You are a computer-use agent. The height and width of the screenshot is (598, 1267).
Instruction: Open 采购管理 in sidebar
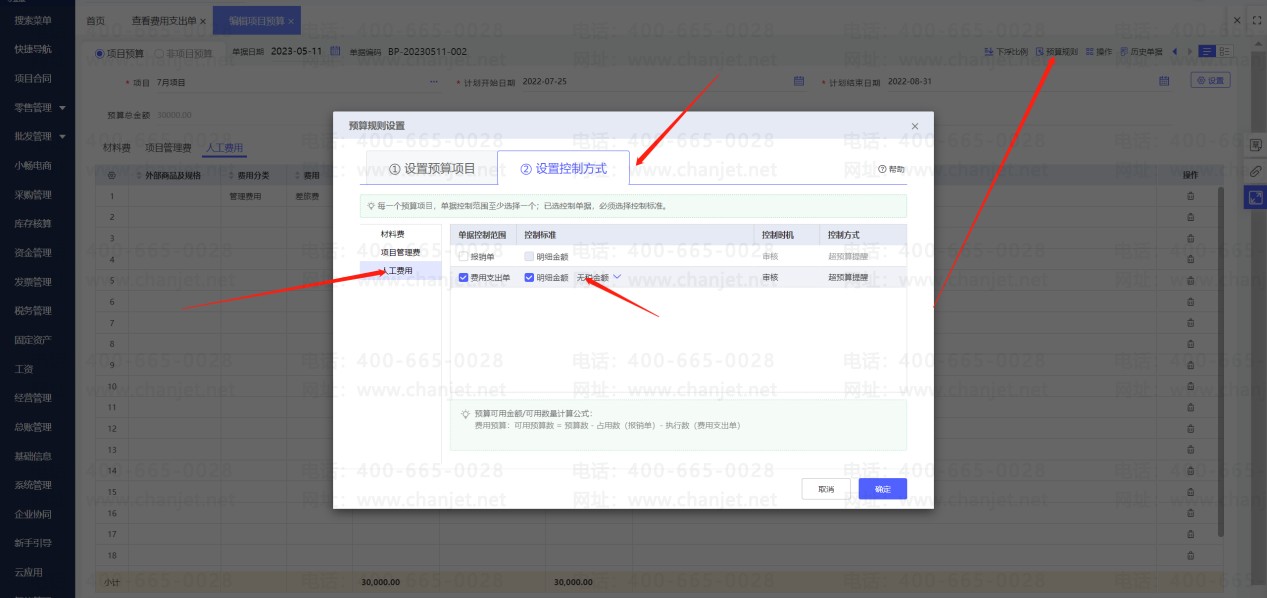click(33, 194)
